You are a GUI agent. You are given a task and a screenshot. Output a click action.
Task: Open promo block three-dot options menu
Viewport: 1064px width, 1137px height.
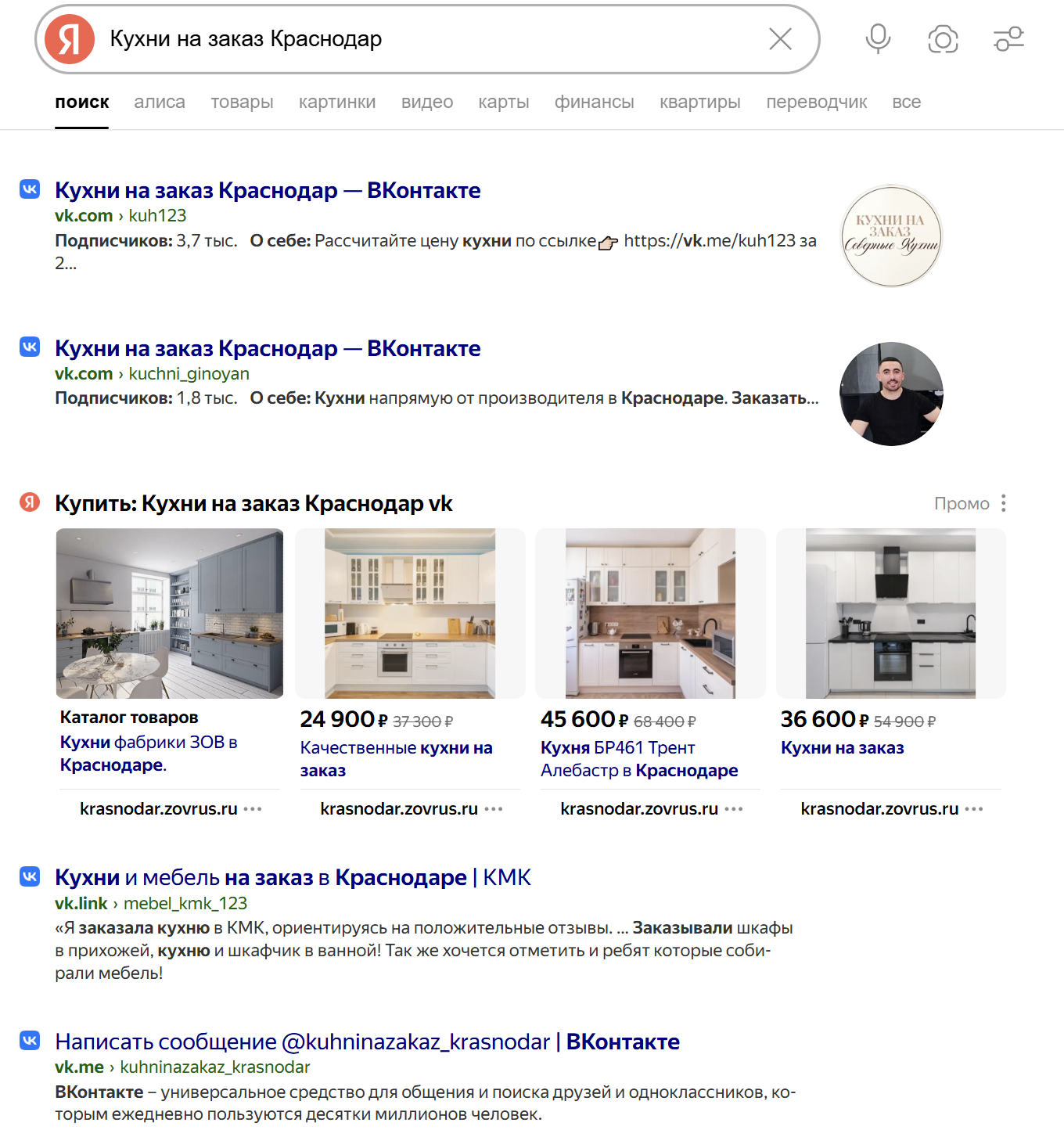coord(1003,503)
